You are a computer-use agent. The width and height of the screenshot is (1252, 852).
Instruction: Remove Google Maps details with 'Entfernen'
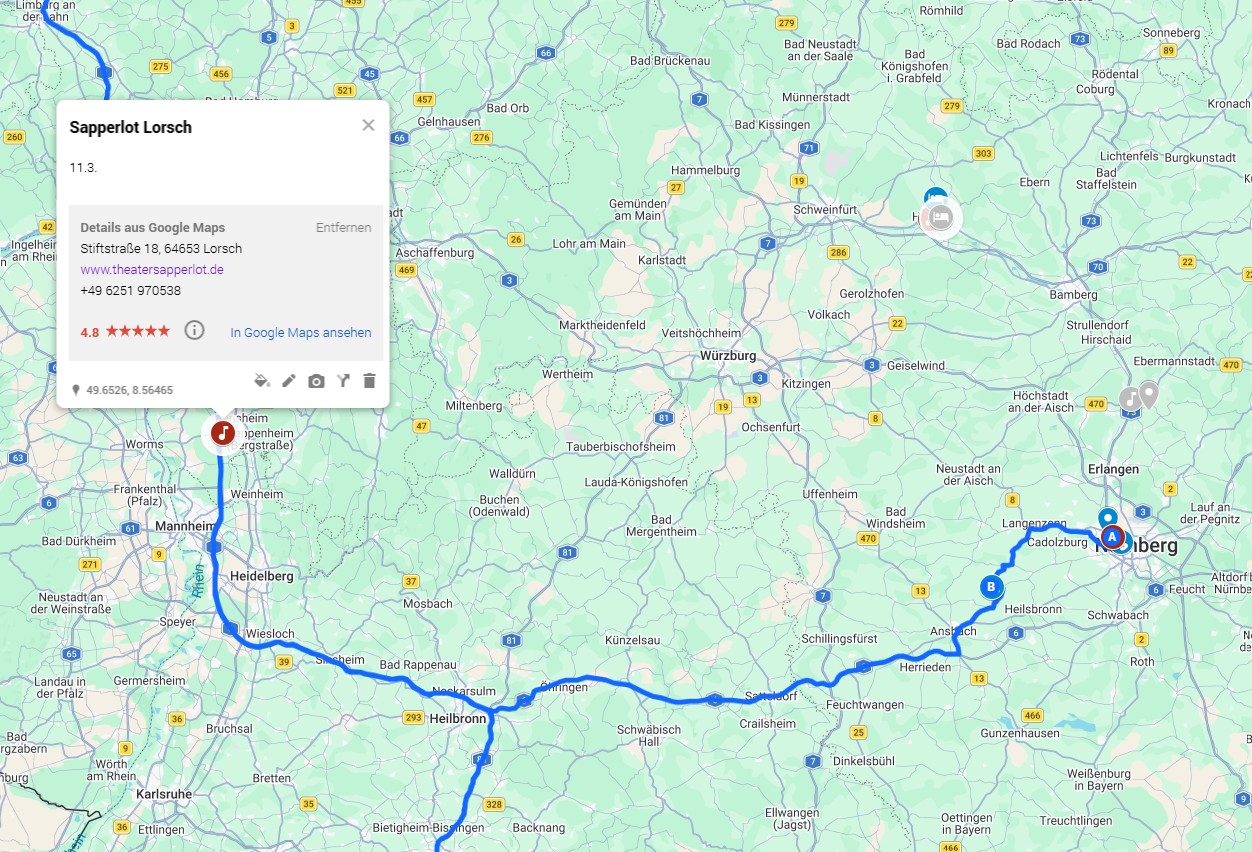tap(344, 228)
